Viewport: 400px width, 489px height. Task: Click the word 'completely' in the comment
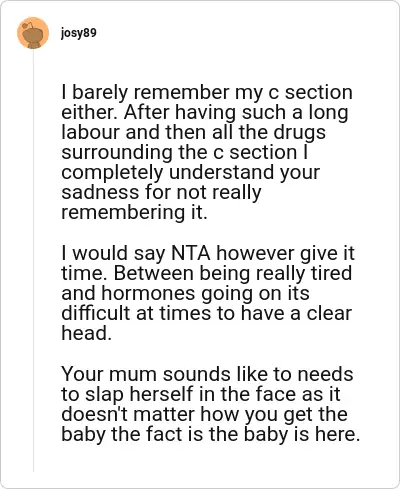[x=112, y=173]
